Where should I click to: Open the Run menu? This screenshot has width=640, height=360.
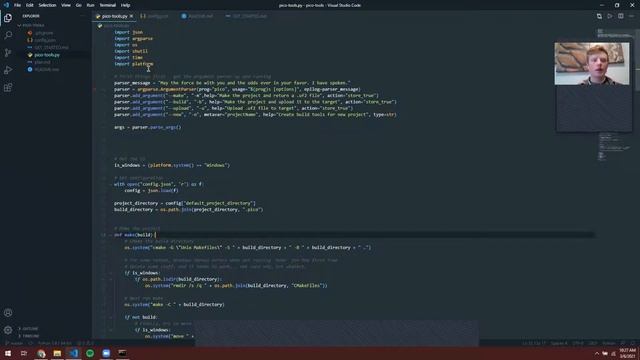coord(90,5)
